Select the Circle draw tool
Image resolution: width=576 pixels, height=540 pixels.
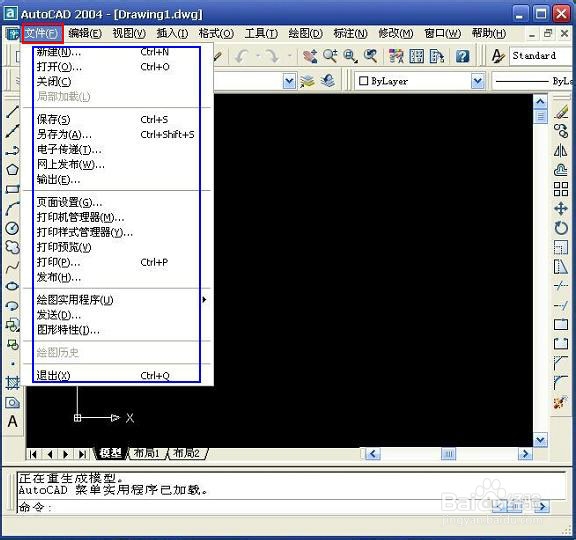coord(12,228)
